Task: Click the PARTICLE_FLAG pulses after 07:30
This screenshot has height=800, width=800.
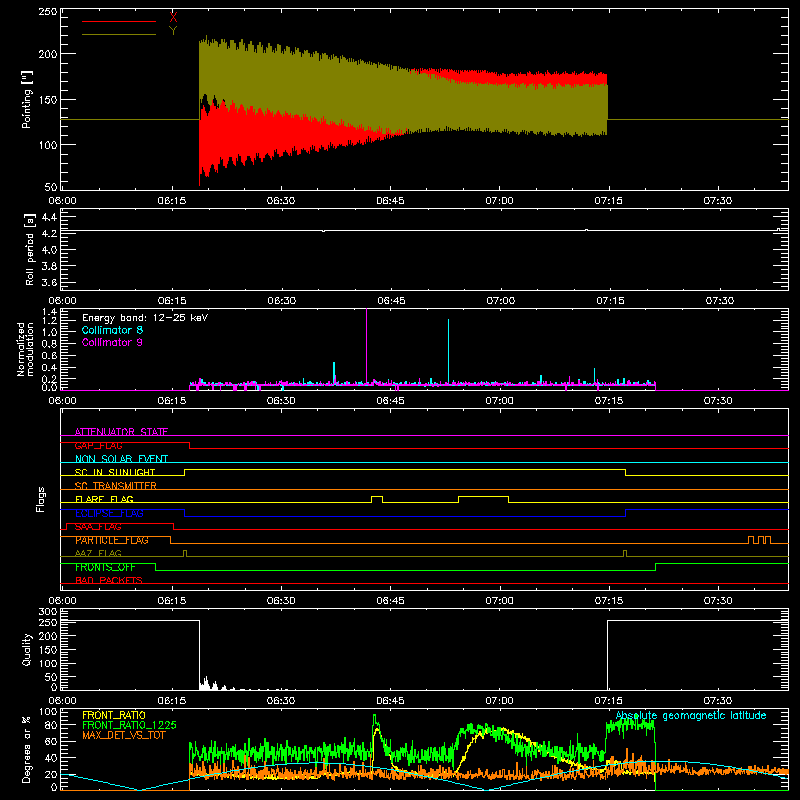Action: click(x=760, y=539)
